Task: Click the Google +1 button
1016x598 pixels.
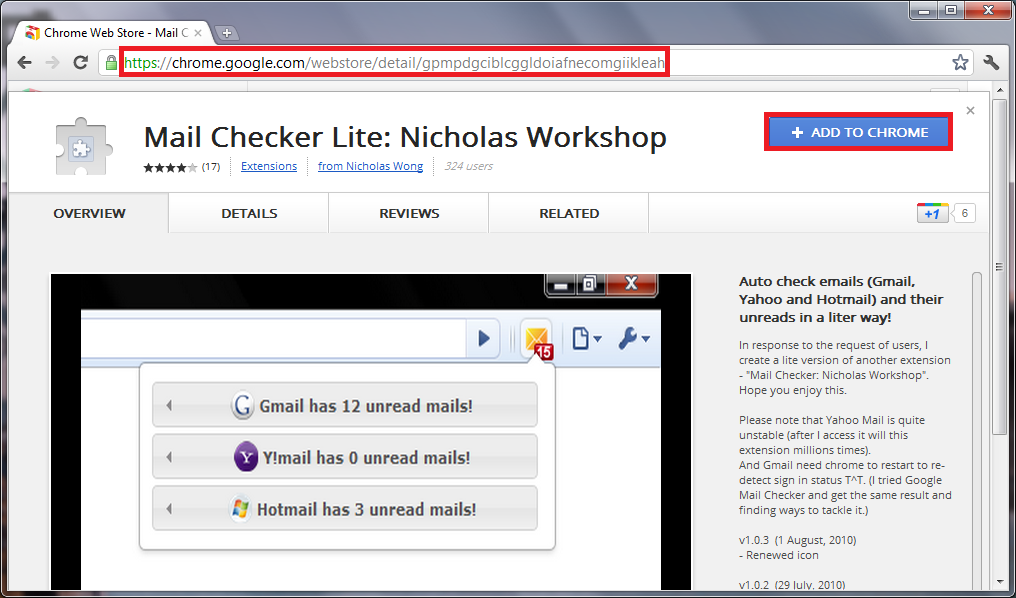Action: click(x=932, y=213)
